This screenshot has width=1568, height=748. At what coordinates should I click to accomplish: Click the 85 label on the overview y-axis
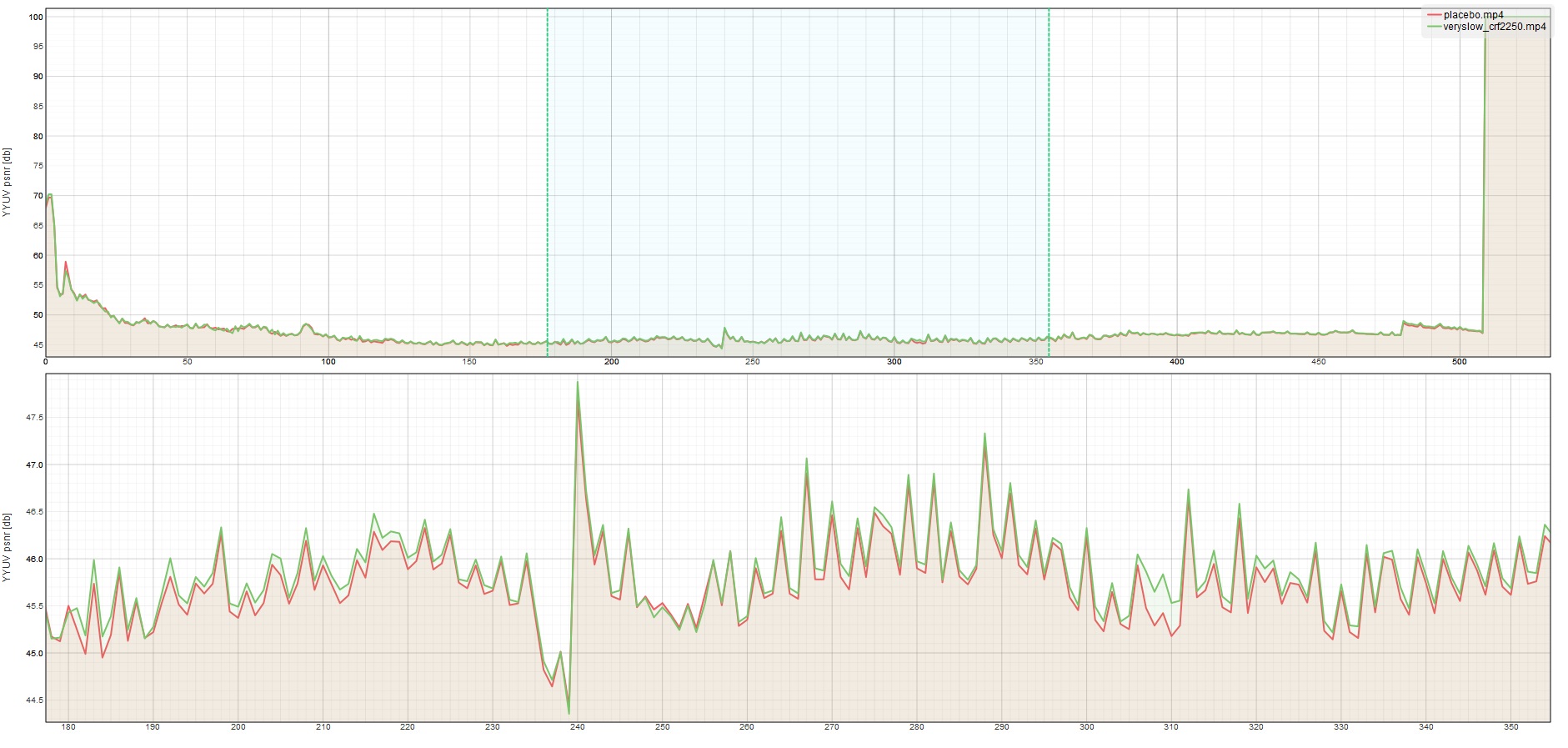[x=38, y=107]
